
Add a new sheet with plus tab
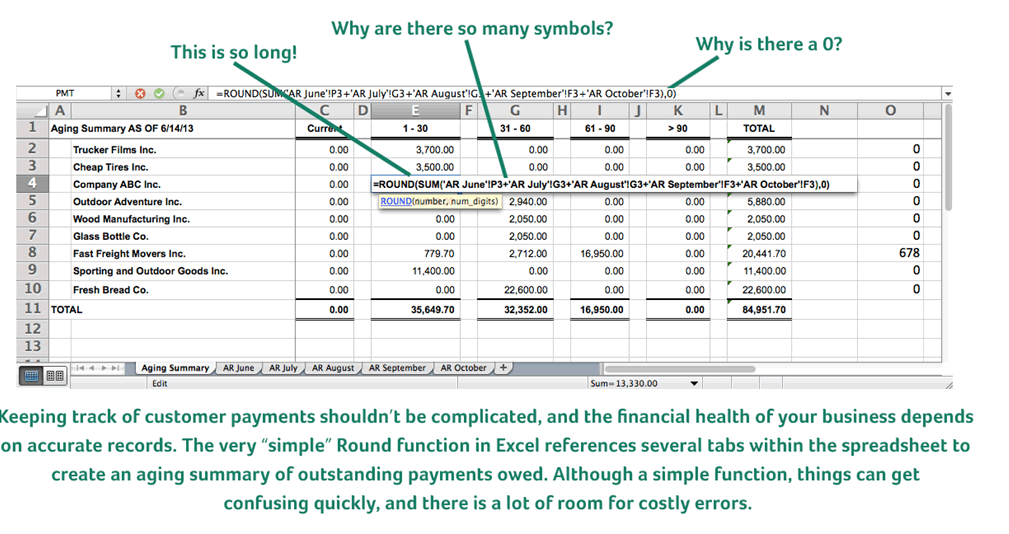[x=503, y=367]
